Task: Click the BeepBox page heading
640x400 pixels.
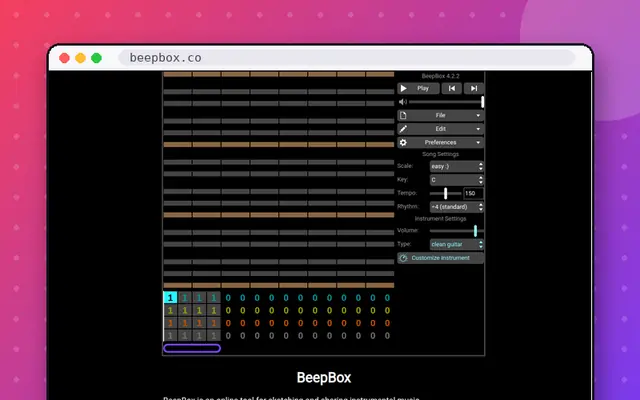Action: 324,378
